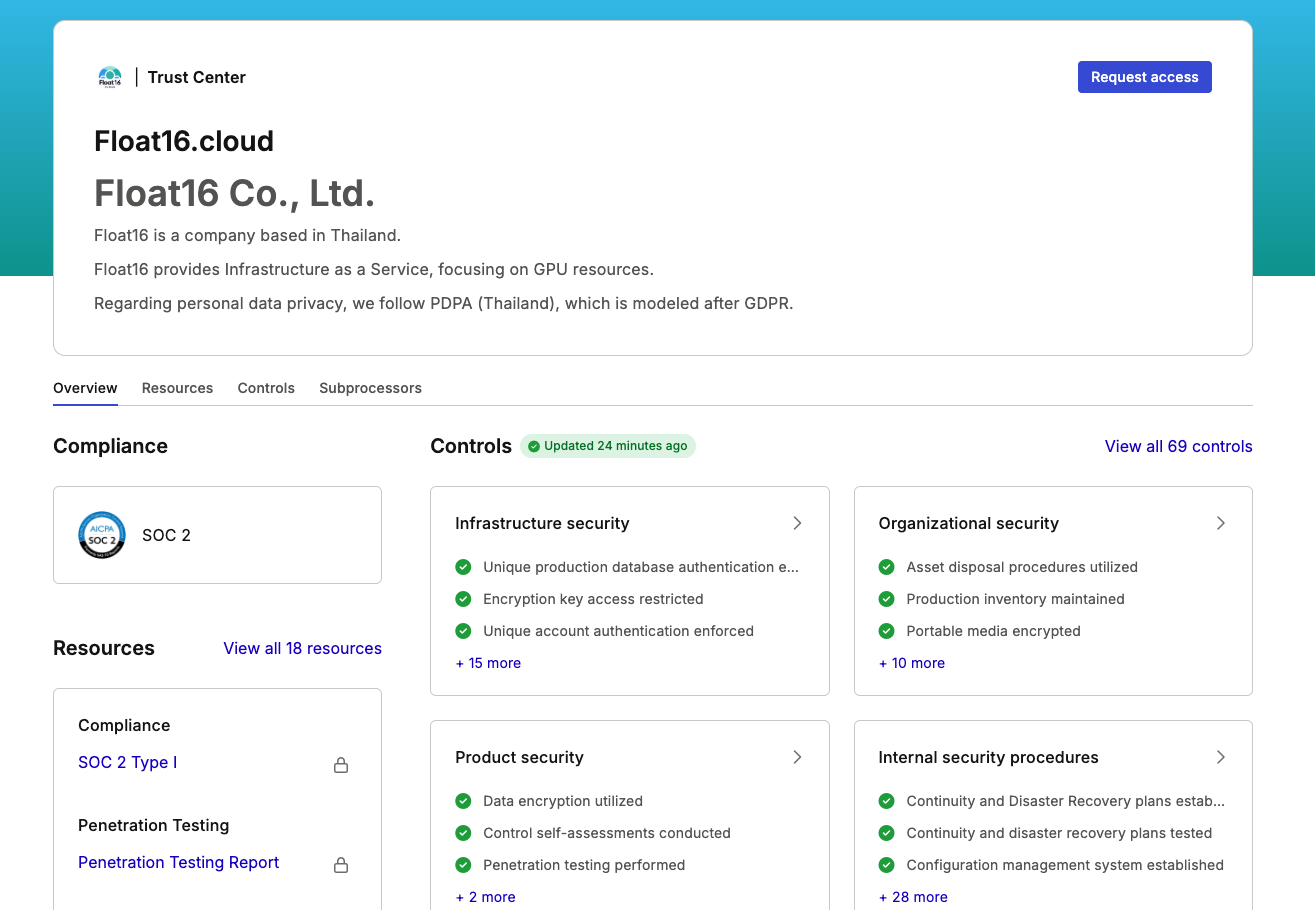Click Encryption key access restricted text

(593, 599)
